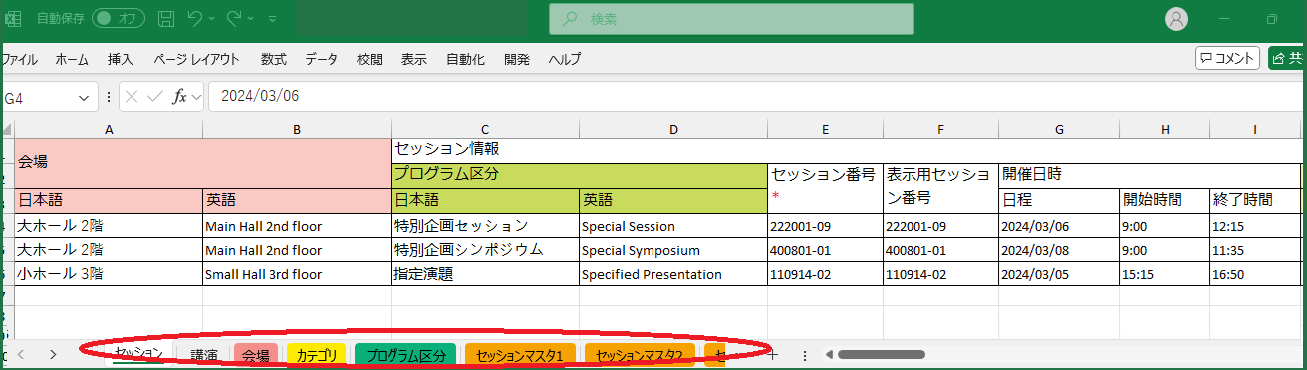Image resolution: width=1307 pixels, height=370 pixels.
Task: Open Customize Quick Access Toolbar dropdown
Action: [272, 18]
